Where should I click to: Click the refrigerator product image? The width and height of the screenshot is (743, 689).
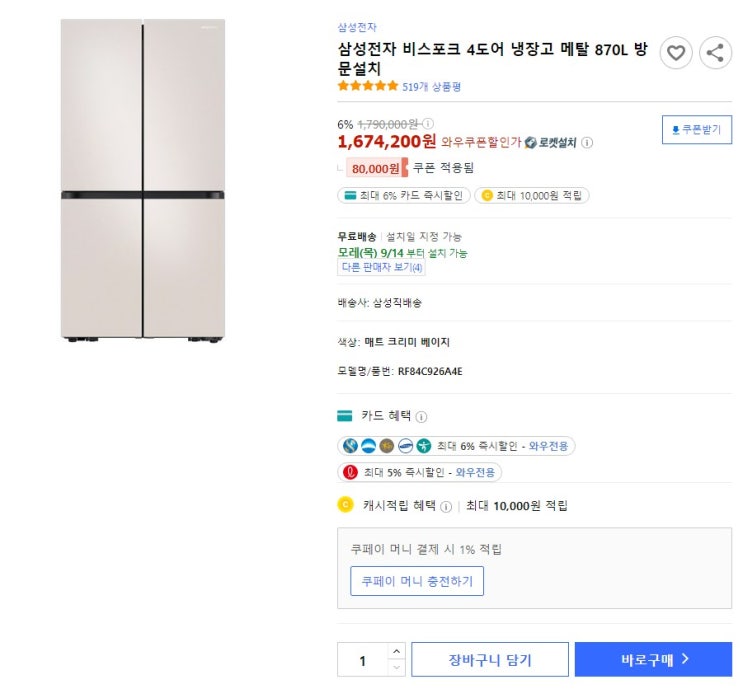pyautogui.click(x=143, y=180)
